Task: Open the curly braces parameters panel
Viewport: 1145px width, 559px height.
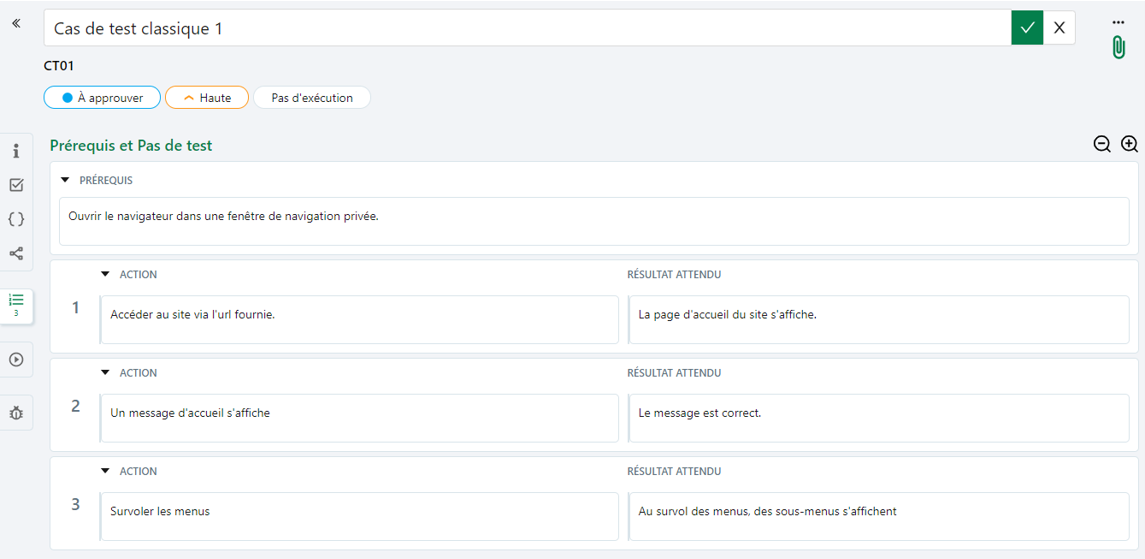Action: click(16, 219)
